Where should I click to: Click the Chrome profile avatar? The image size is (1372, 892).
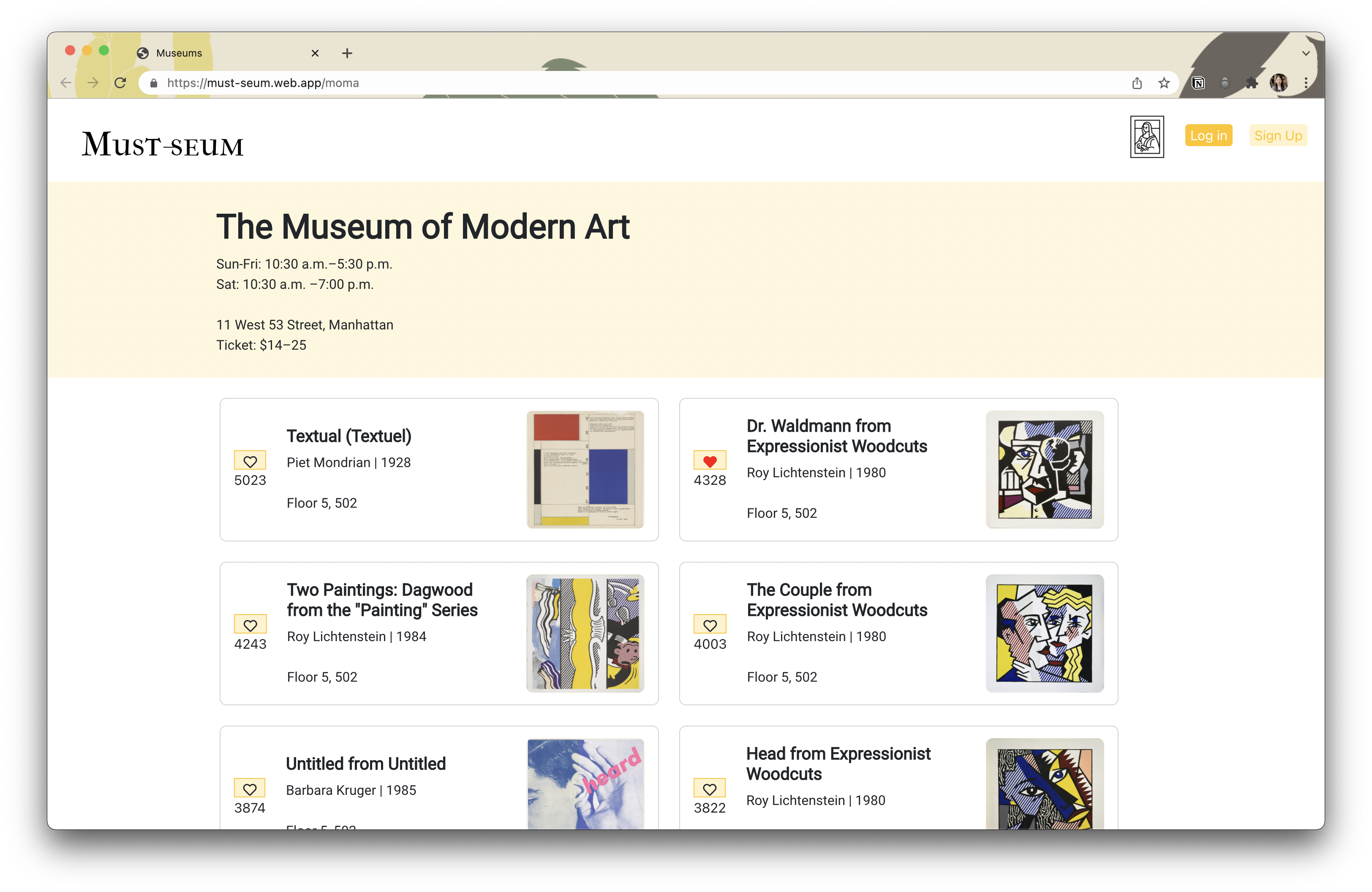(1279, 83)
